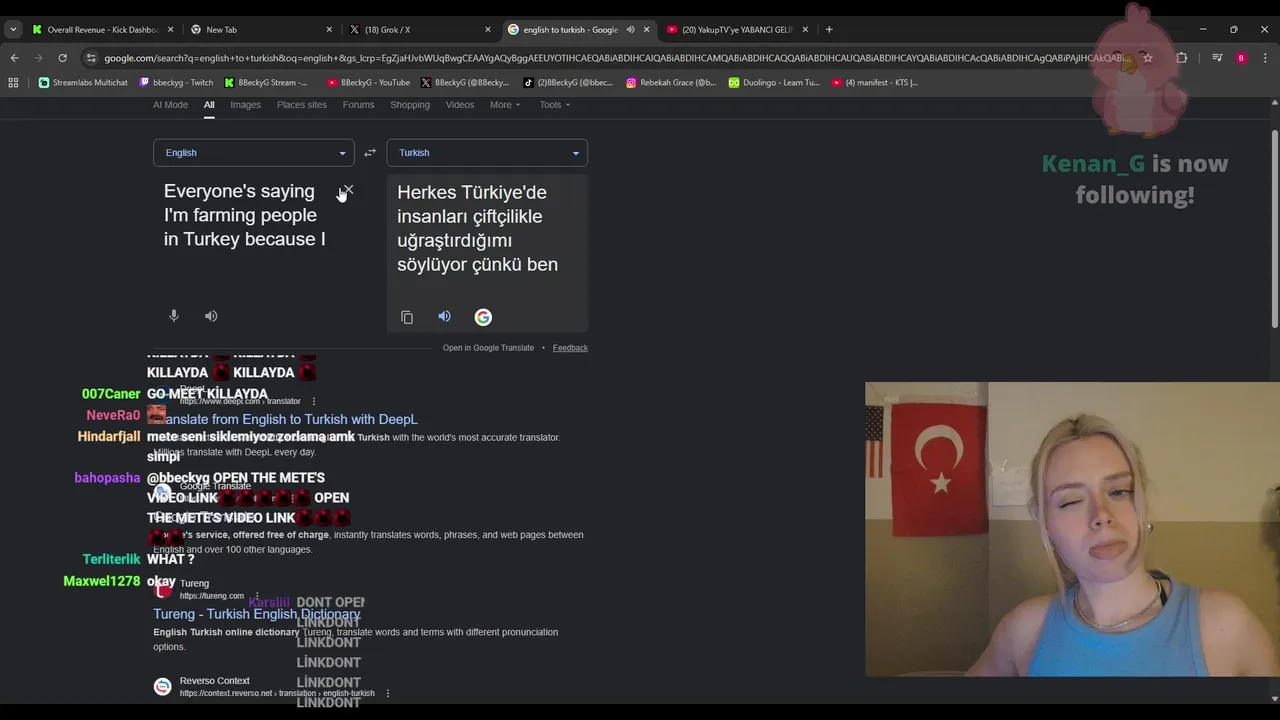This screenshot has height=720, width=1280.
Task: Open the Tureng Turkish English Dictionary result
Action: [257, 614]
